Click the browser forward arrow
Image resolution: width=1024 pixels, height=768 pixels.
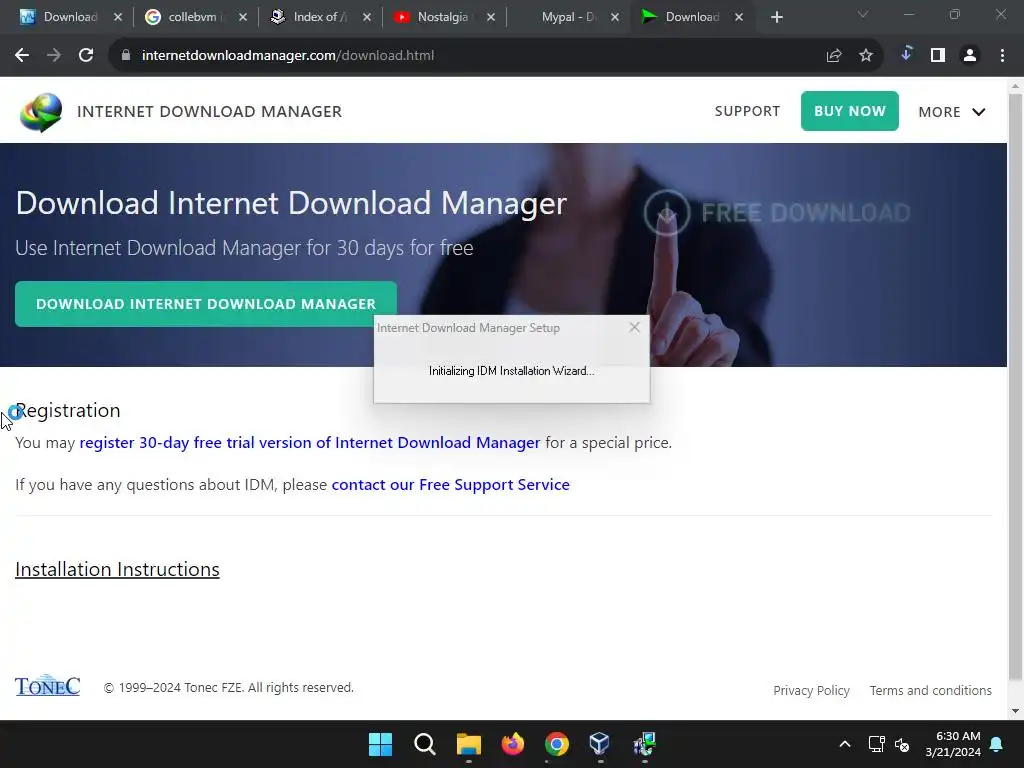(x=54, y=56)
